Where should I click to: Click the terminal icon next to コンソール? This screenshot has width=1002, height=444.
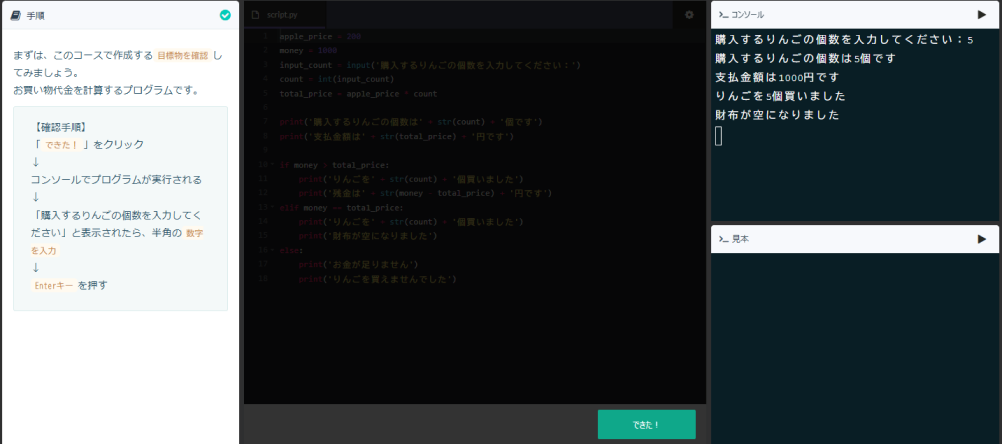point(723,15)
